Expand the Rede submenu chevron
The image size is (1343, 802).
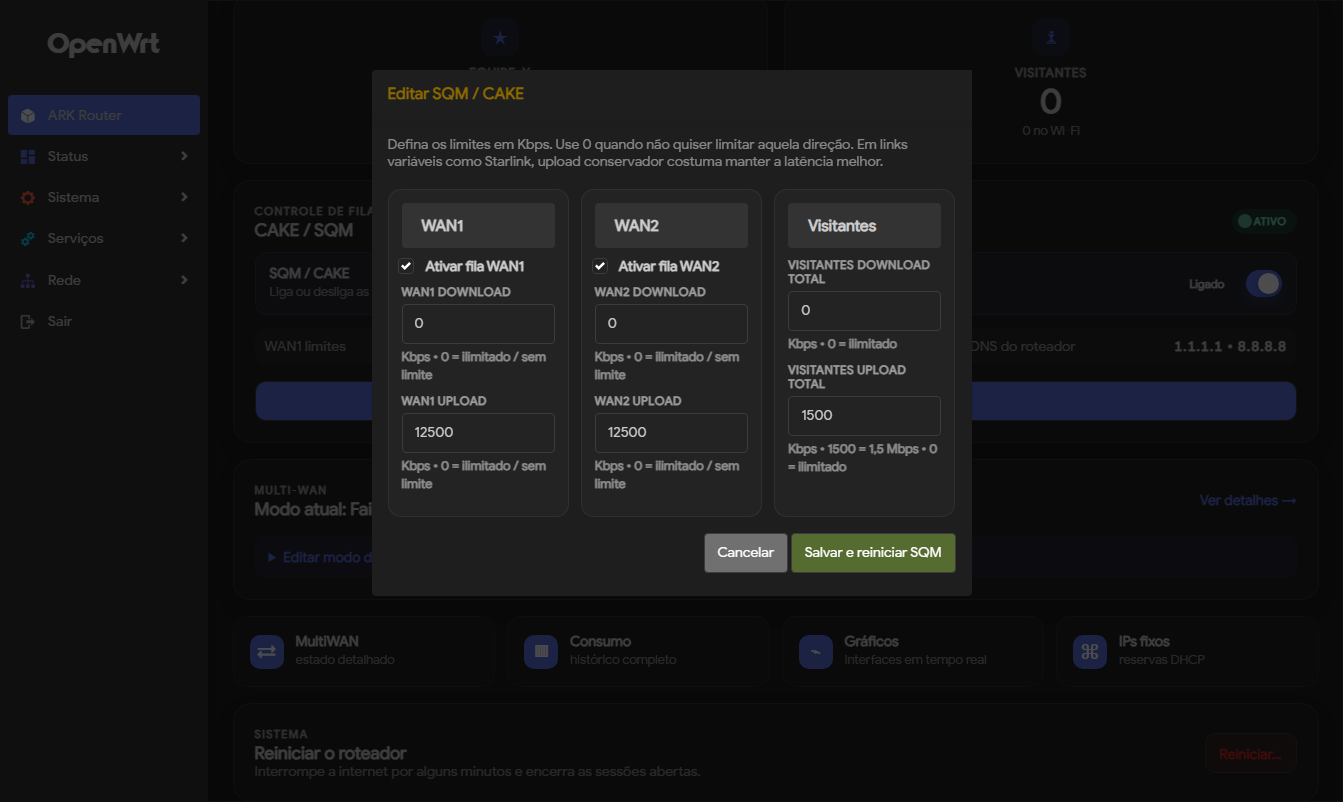point(184,280)
